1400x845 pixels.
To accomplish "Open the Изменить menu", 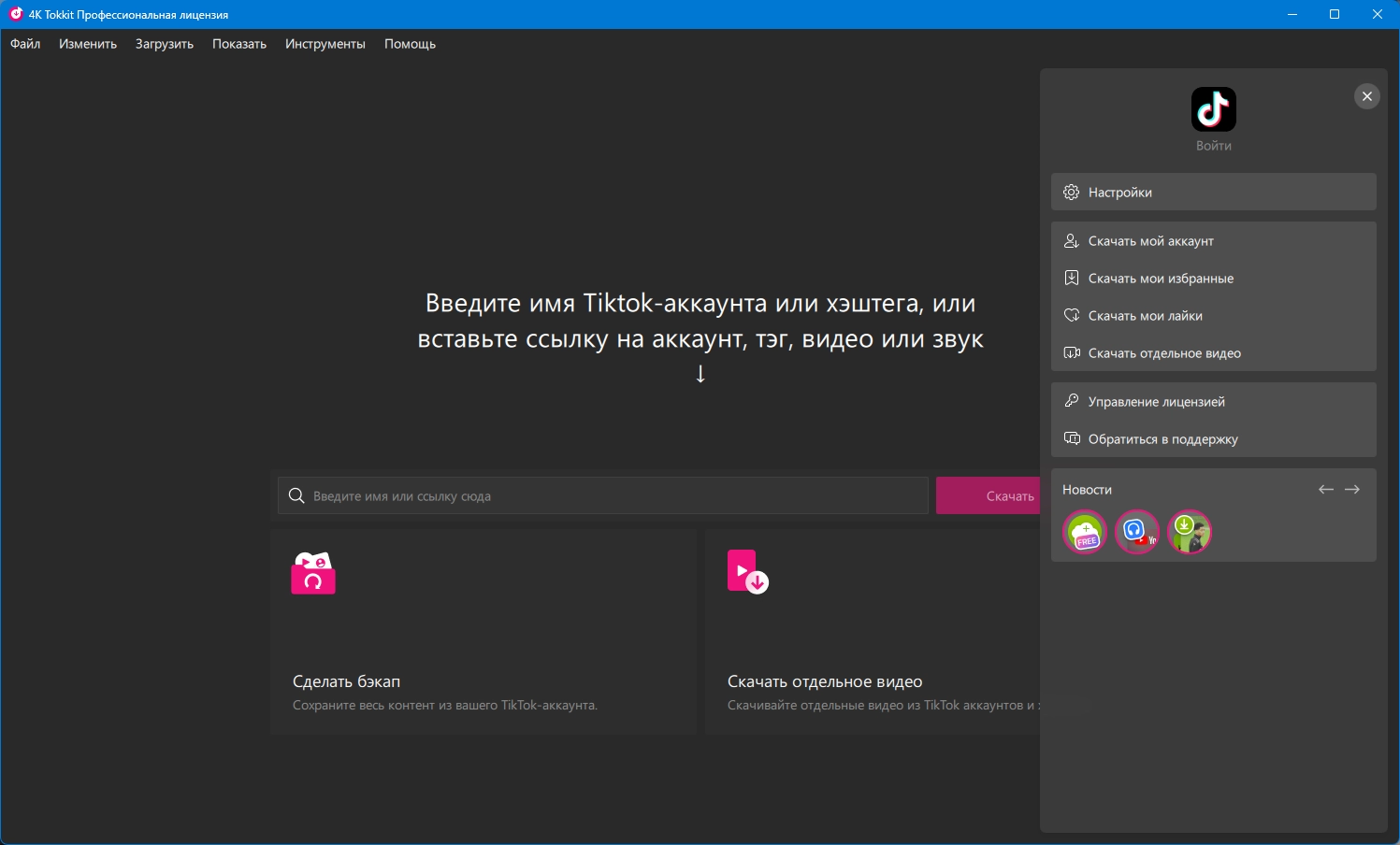I will pos(88,44).
